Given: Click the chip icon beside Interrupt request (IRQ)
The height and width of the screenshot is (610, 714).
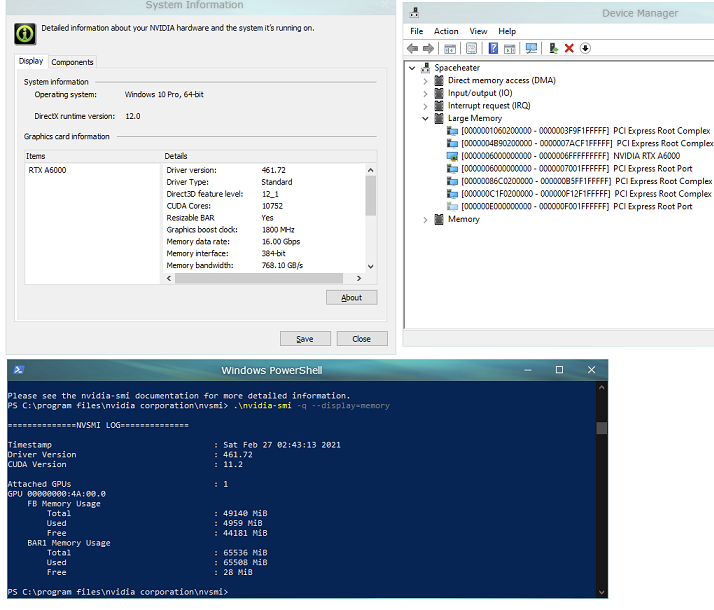Looking at the screenshot, I should 439,106.
